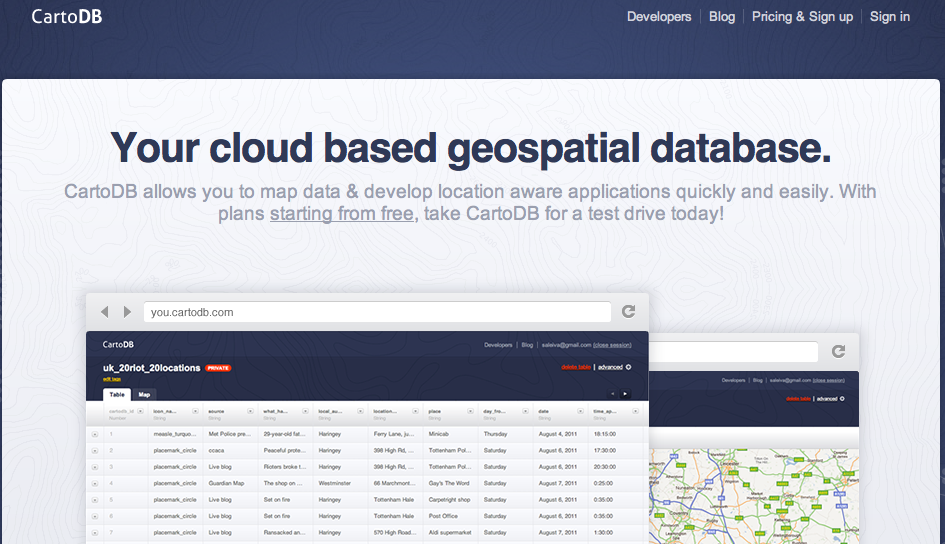Follow the 'starting from free' link
945x544 pixels.
pyautogui.click(x=342, y=214)
